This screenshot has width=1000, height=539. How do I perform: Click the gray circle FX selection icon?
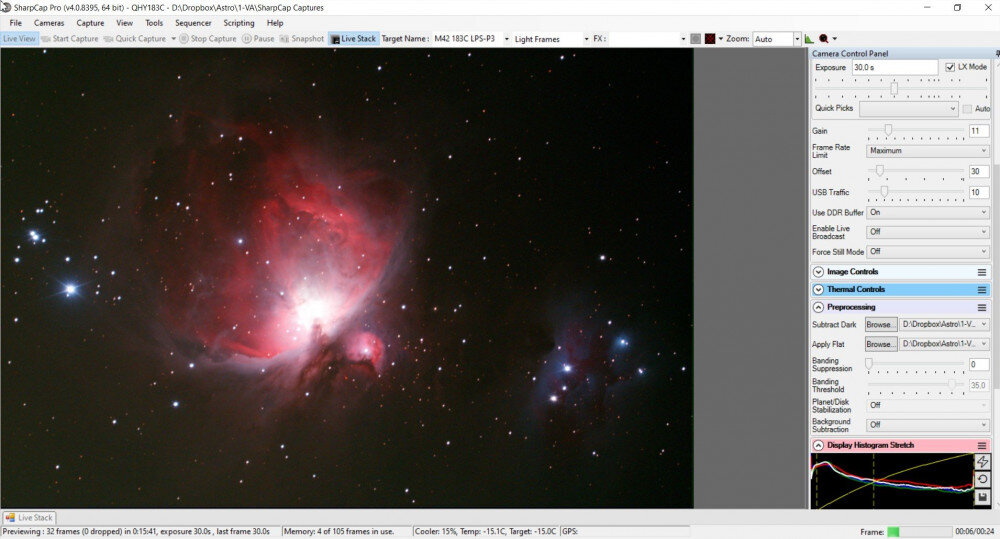[696, 39]
